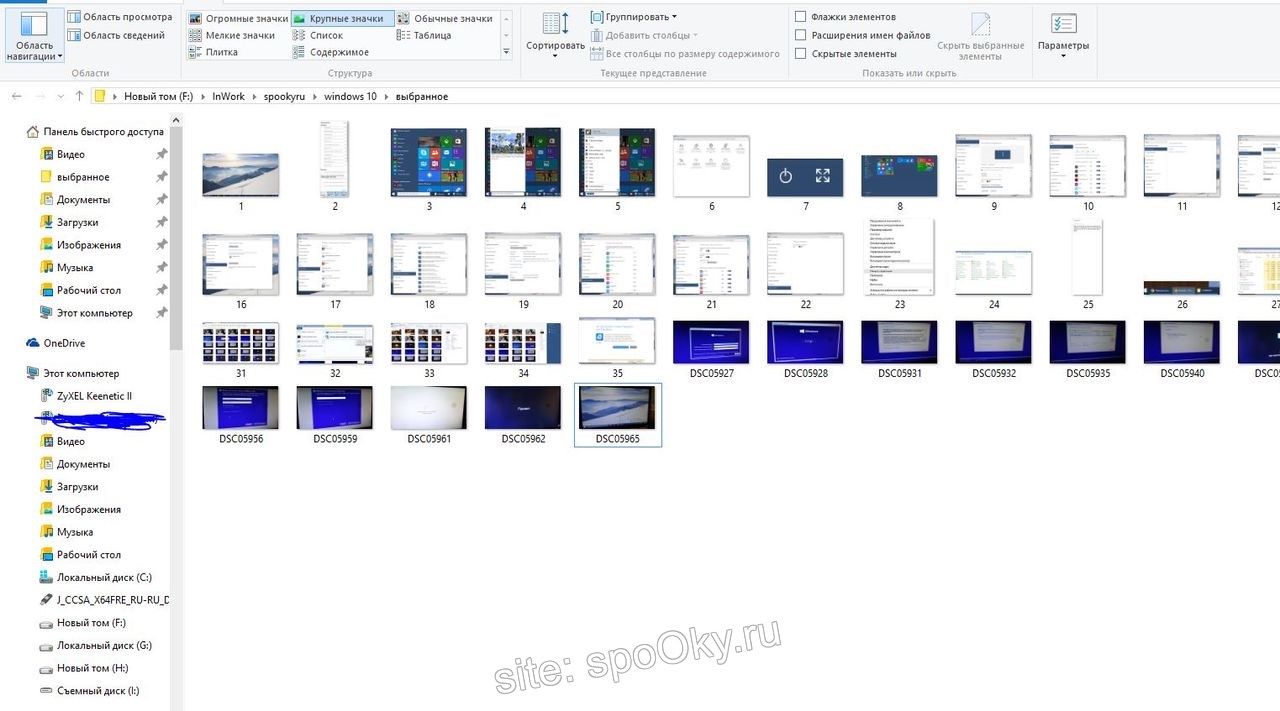Go to InWork breadcrumb
The width and height of the screenshot is (1280, 711).
(228, 97)
